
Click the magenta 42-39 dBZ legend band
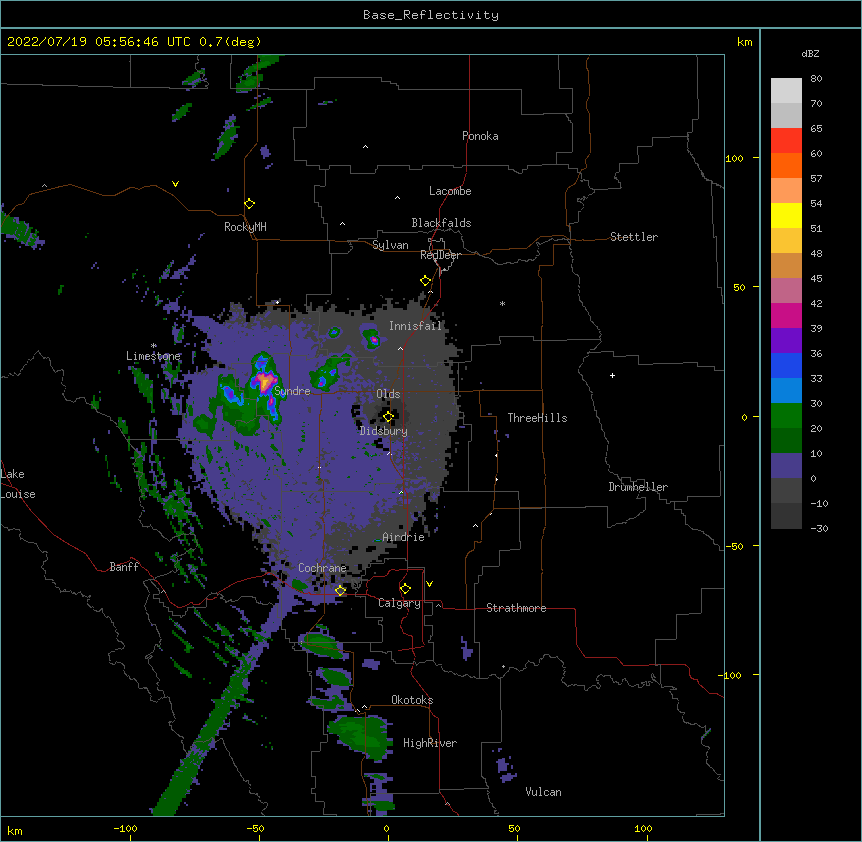[x=786, y=316]
